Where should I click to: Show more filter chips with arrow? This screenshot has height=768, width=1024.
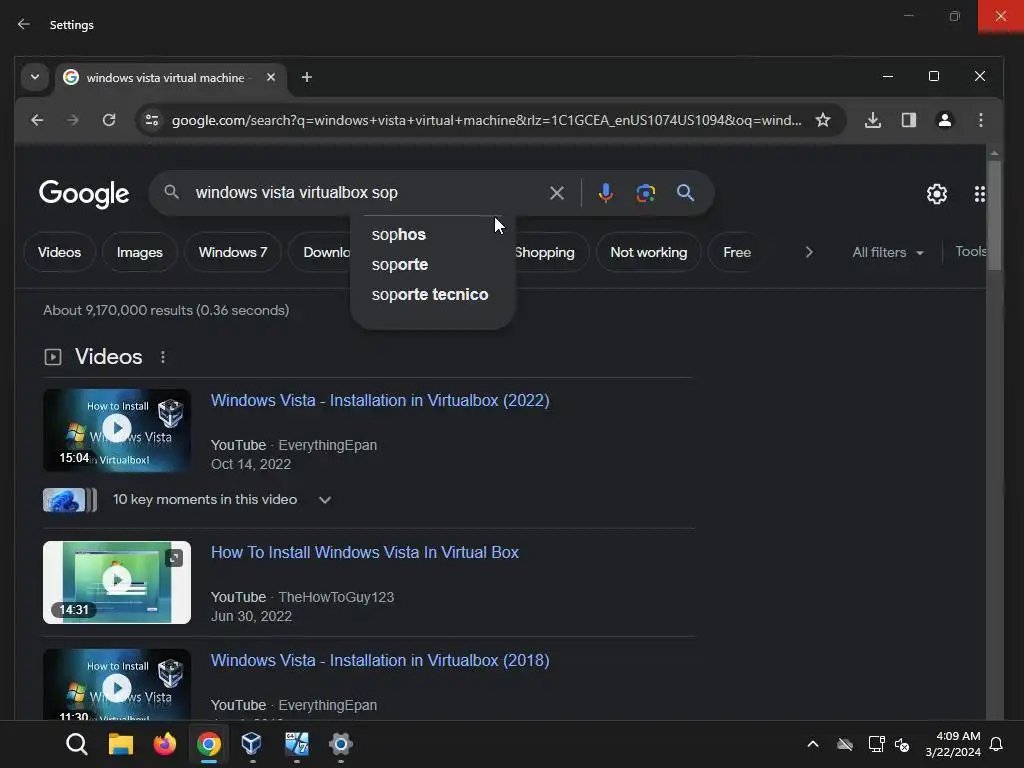808,252
